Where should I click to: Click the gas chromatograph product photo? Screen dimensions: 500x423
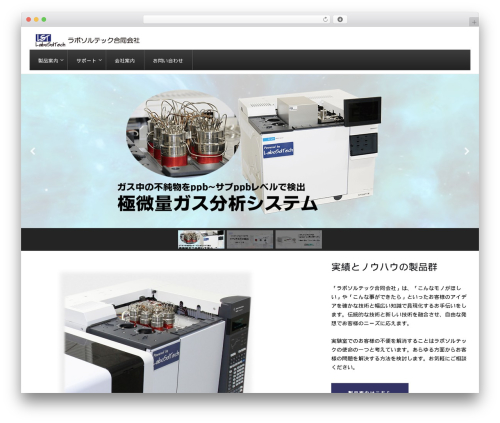(x=156, y=332)
